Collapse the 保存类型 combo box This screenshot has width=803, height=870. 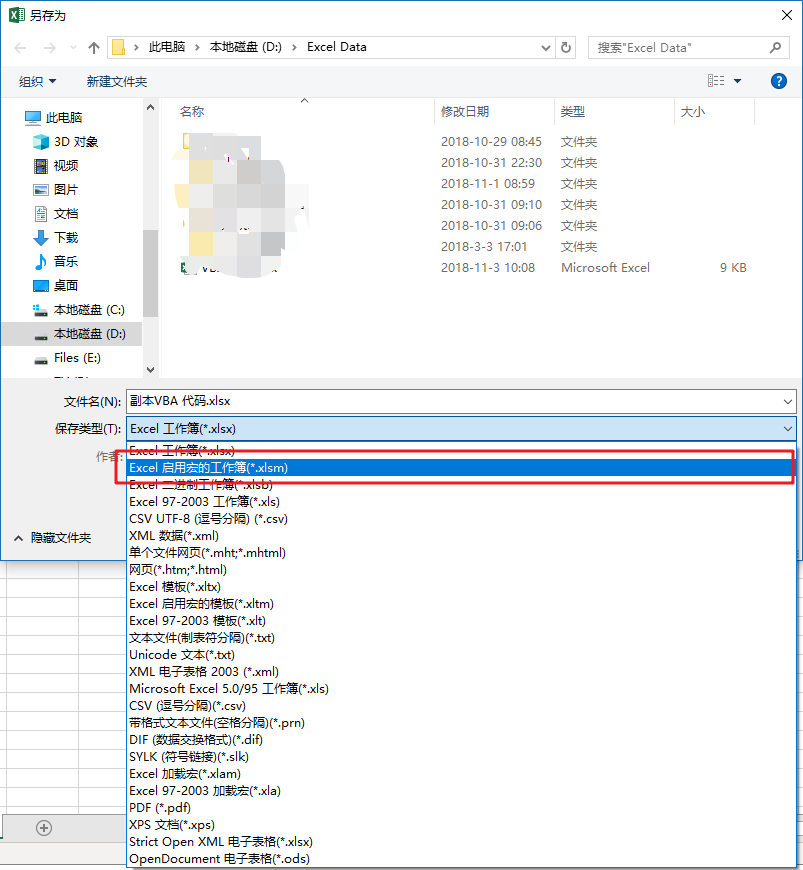click(788, 428)
